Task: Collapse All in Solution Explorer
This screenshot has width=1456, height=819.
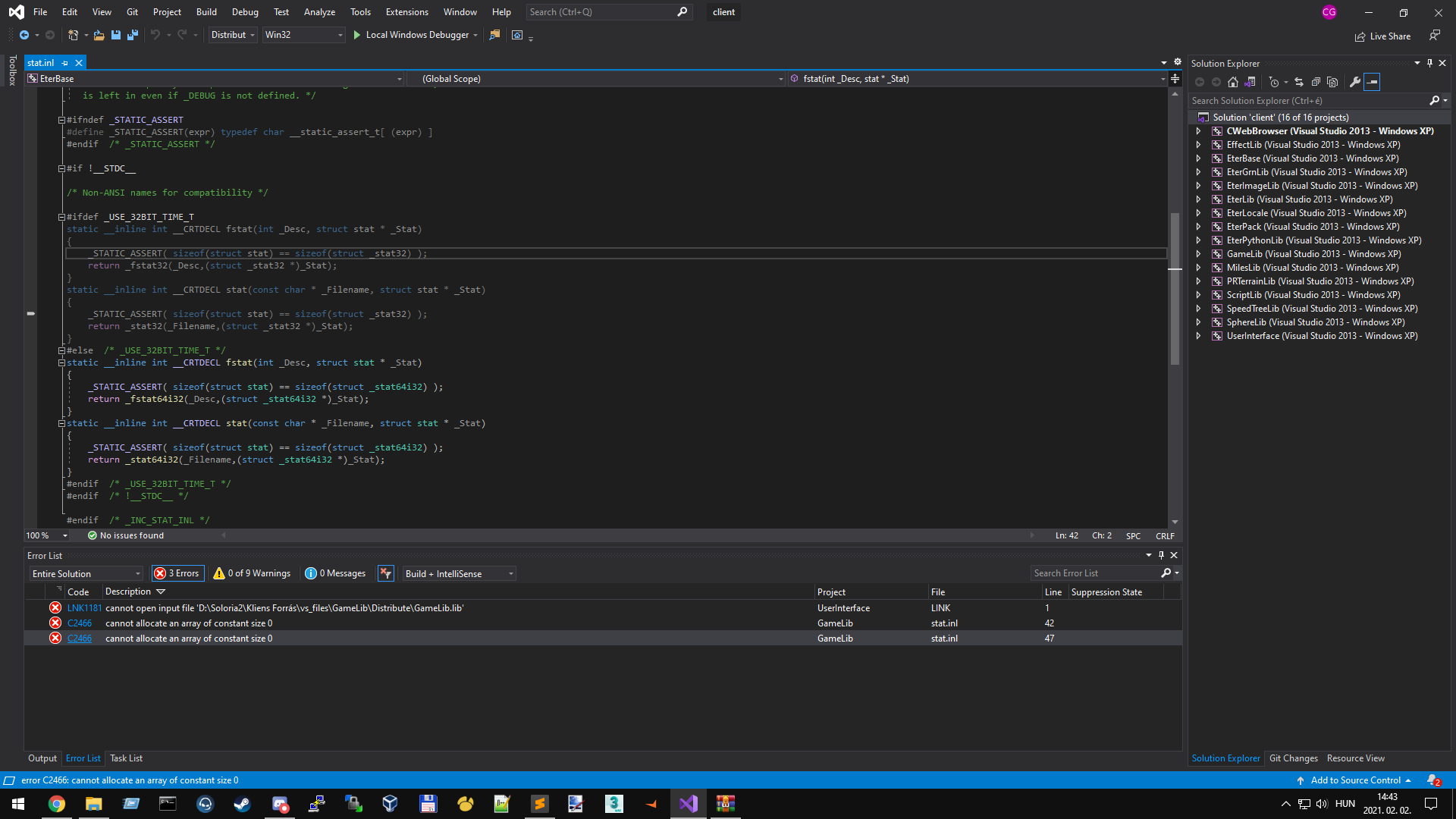Action: pyautogui.click(x=1316, y=82)
